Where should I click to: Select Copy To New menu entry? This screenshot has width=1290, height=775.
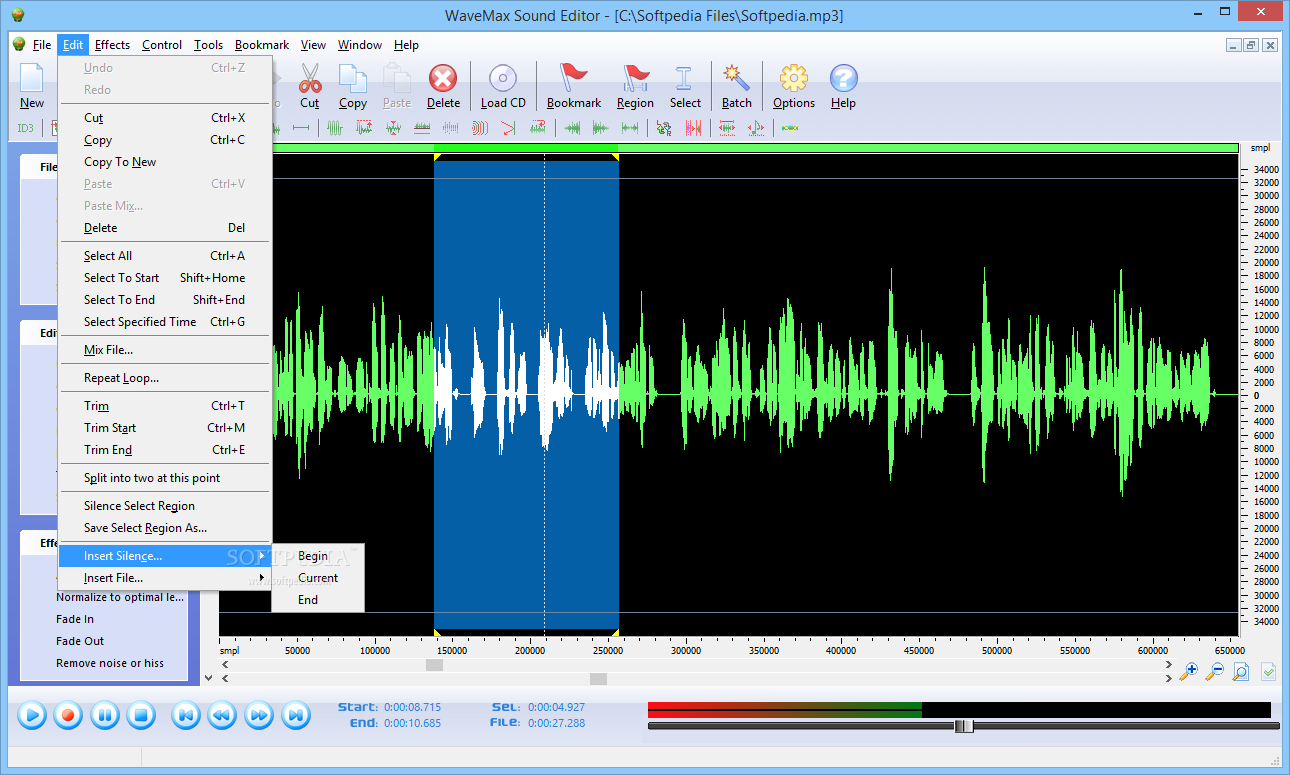(x=165, y=162)
